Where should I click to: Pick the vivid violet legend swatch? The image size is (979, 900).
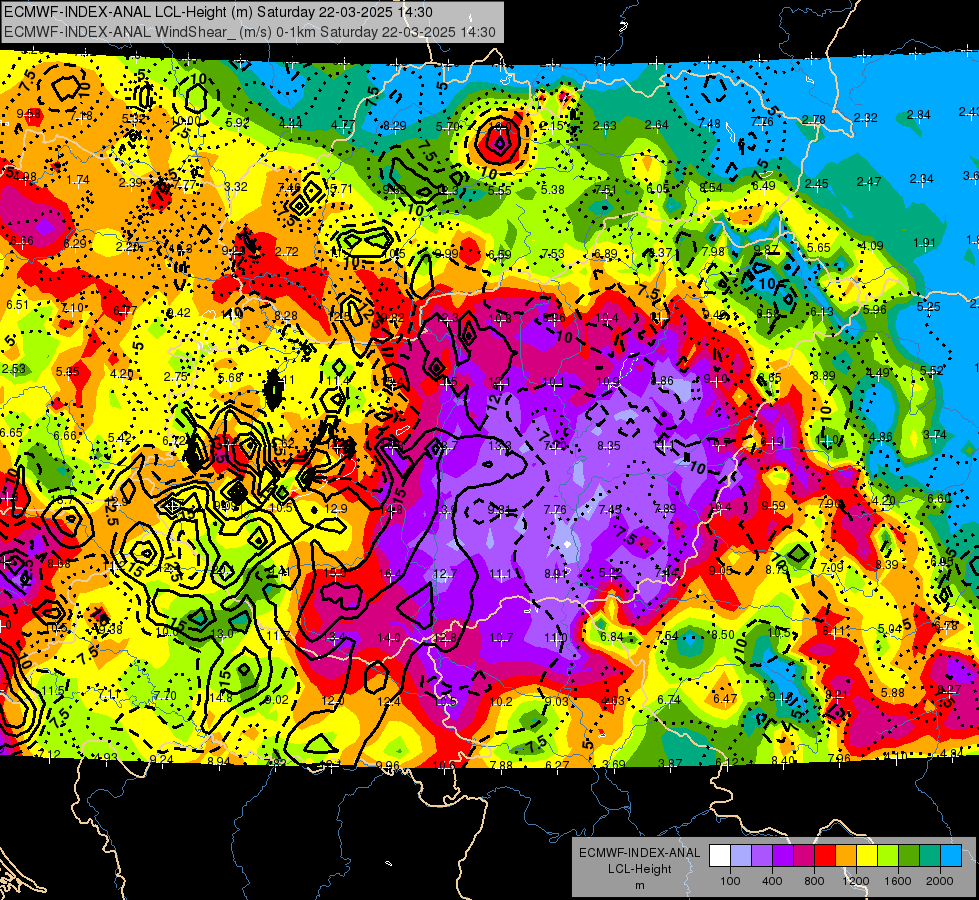[783, 856]
